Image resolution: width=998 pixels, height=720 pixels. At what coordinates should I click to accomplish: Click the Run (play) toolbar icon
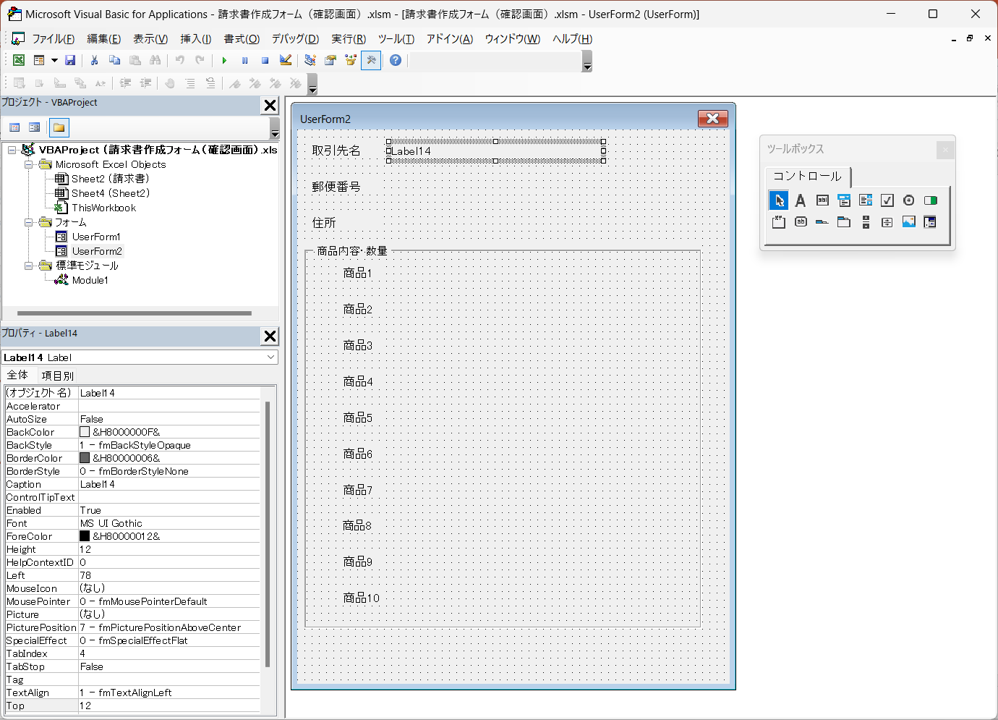pos(224,61)
